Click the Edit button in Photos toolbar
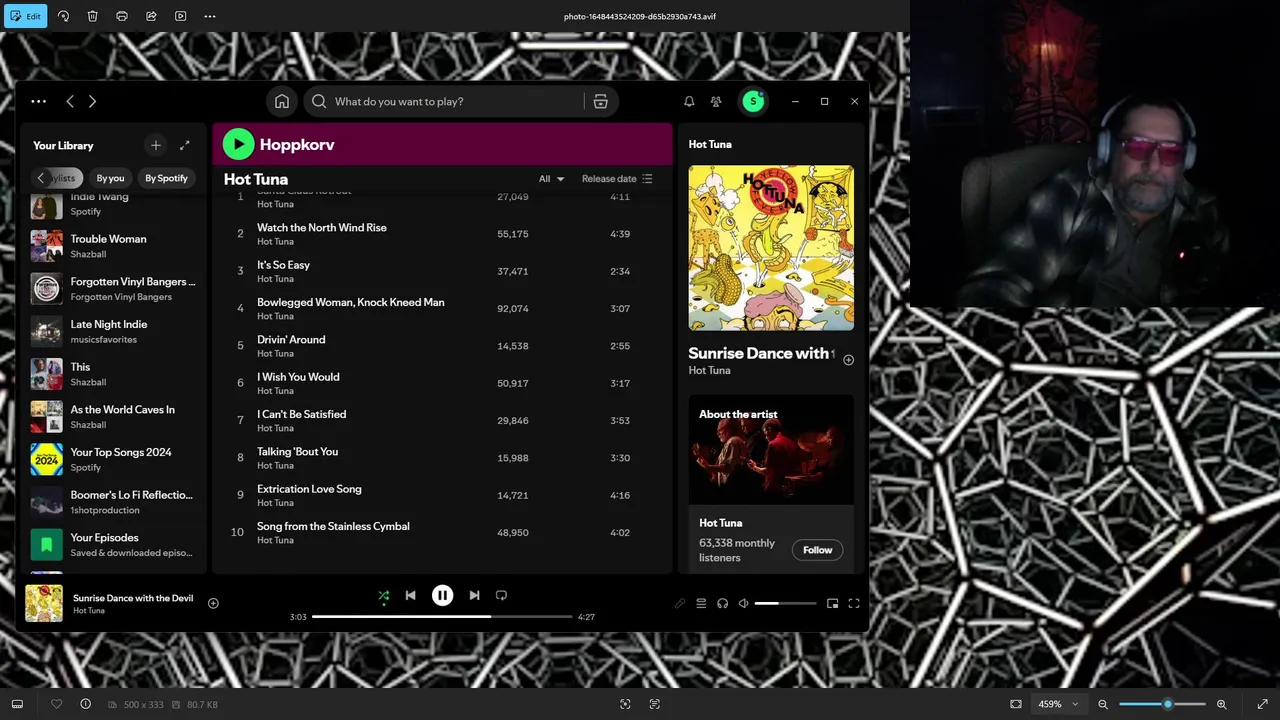This screenshot has height=720, width=1280. point(26,16)
